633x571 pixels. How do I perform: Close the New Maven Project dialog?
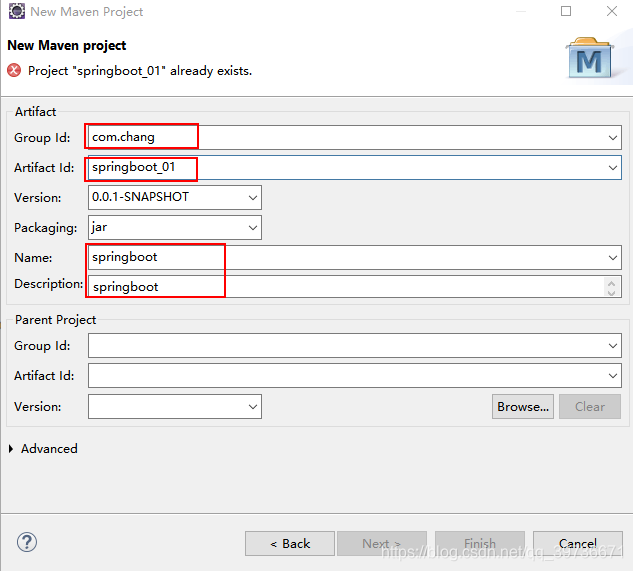point(612,11)
